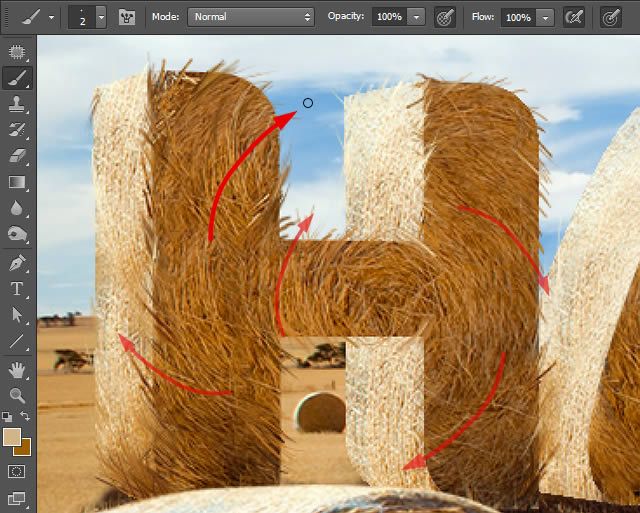The width and height of the screenshot is (640, 513).
Task: Select the Brush tool in toolbar
Action: tap(17, 78)
